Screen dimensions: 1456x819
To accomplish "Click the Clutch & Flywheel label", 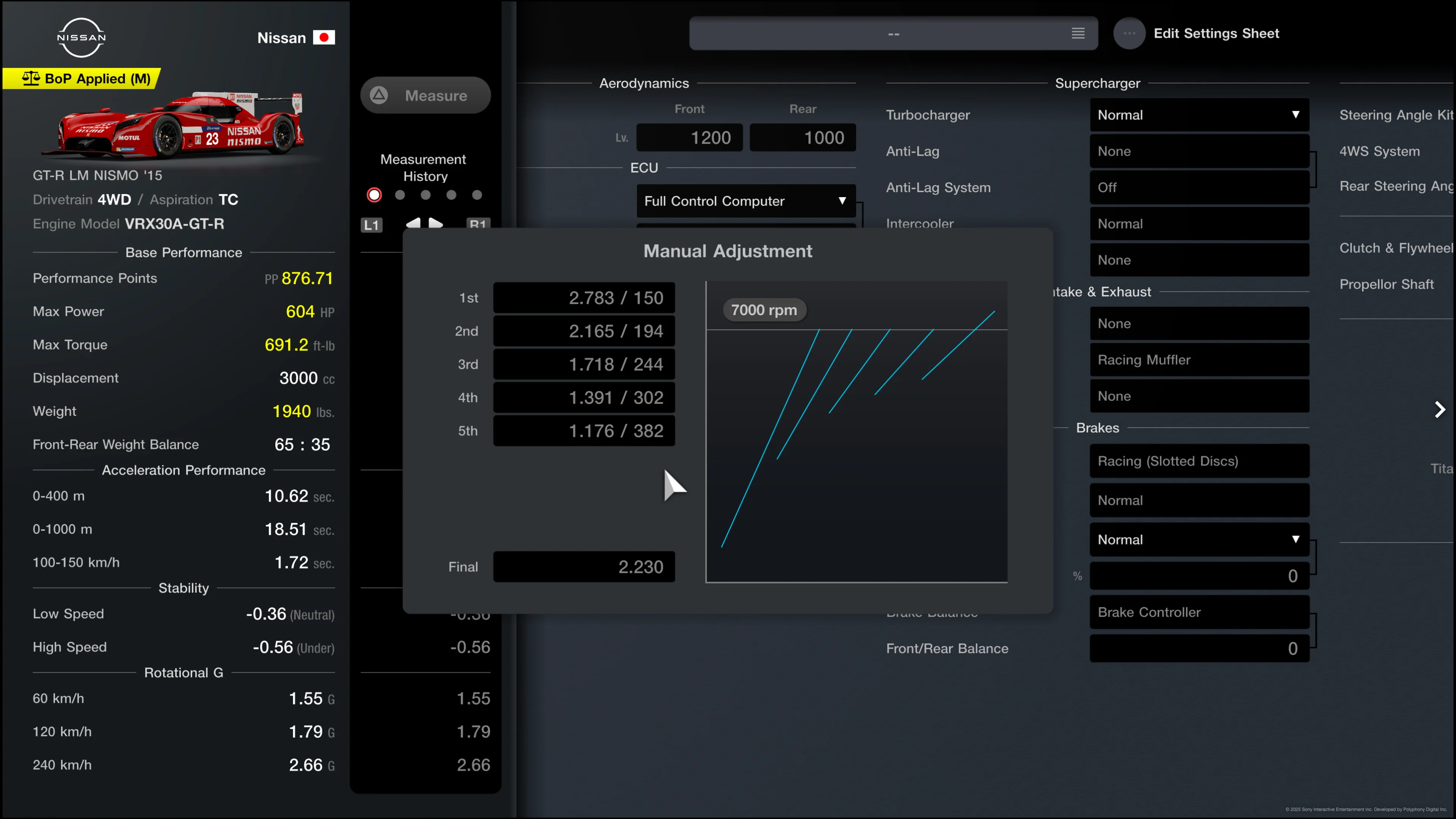I will (x=1396, y=248).
